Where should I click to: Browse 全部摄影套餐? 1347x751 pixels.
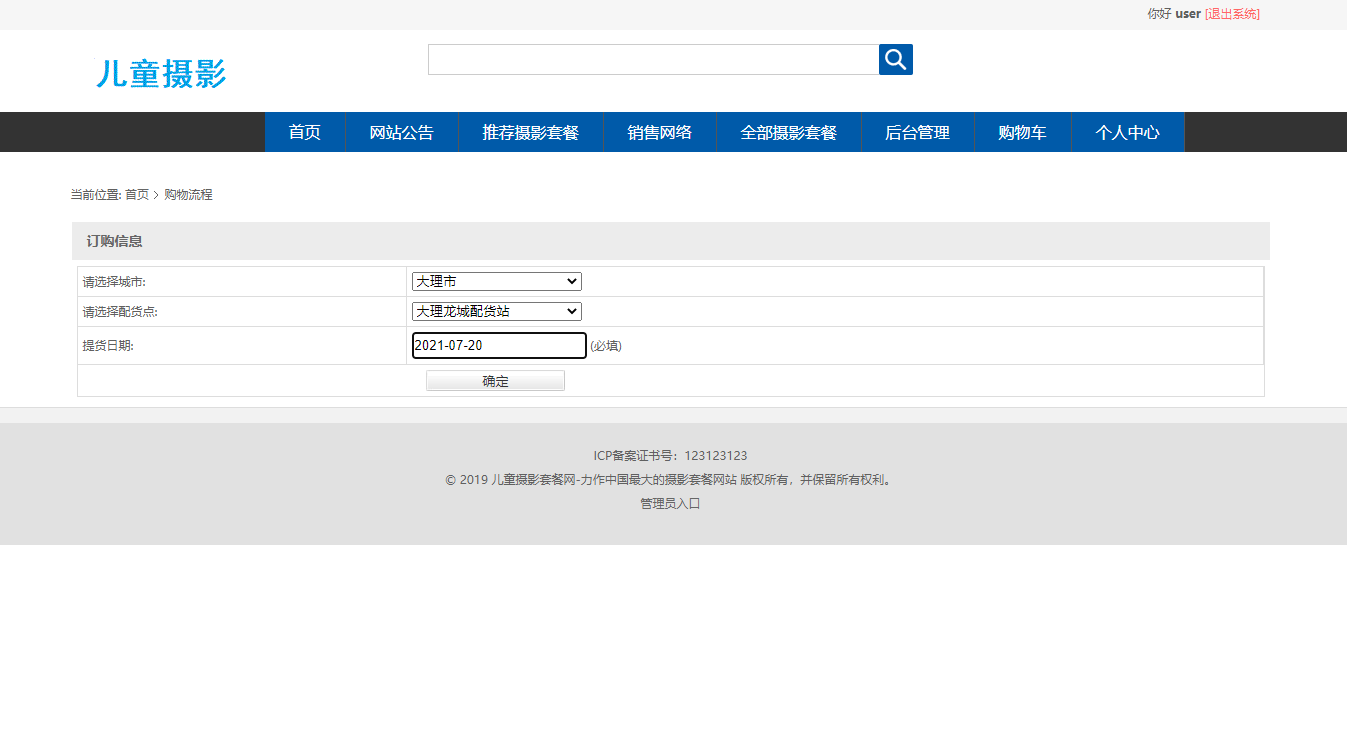coord(788,131)
